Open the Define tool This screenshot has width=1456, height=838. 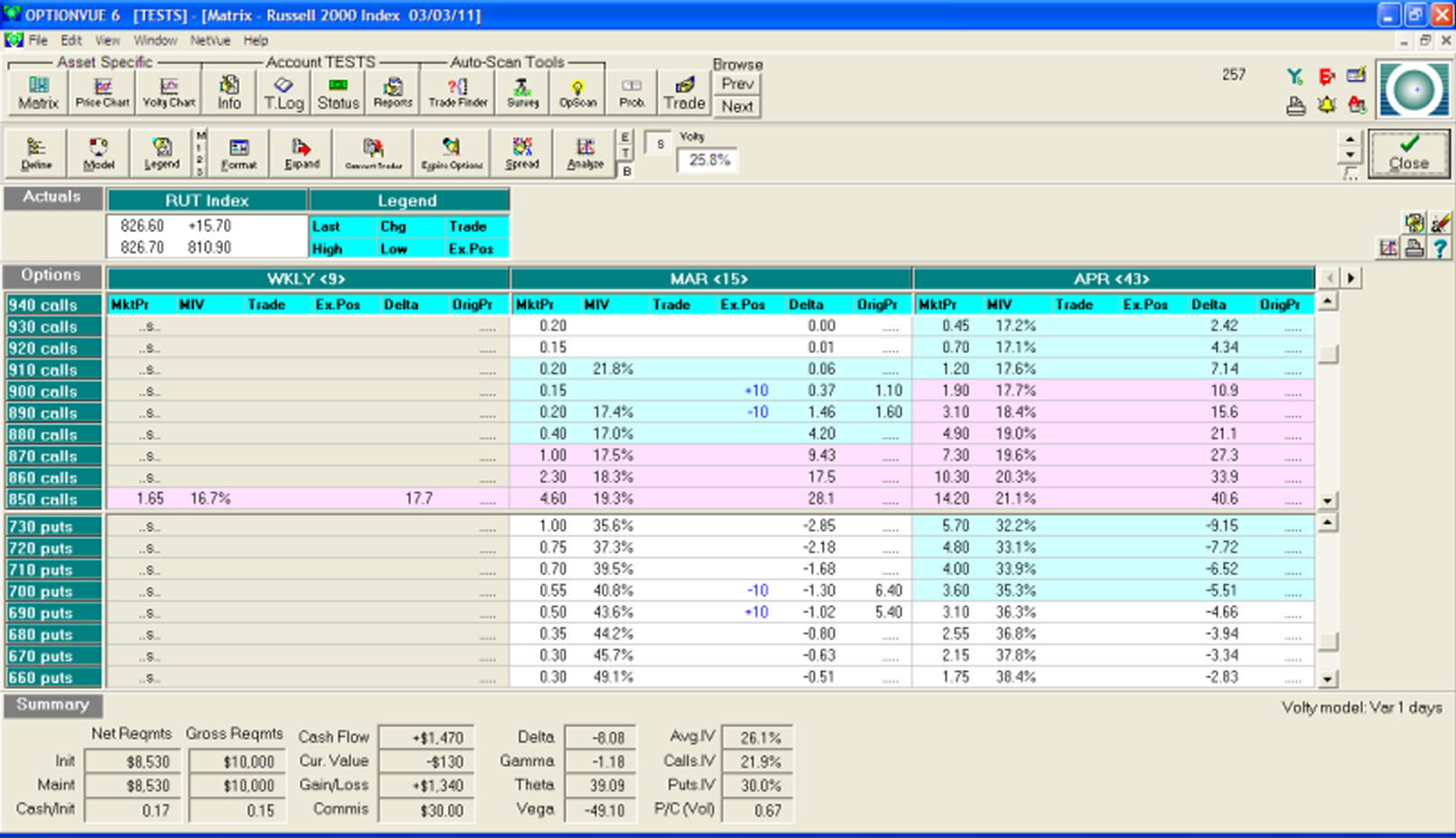coord(36,154)
